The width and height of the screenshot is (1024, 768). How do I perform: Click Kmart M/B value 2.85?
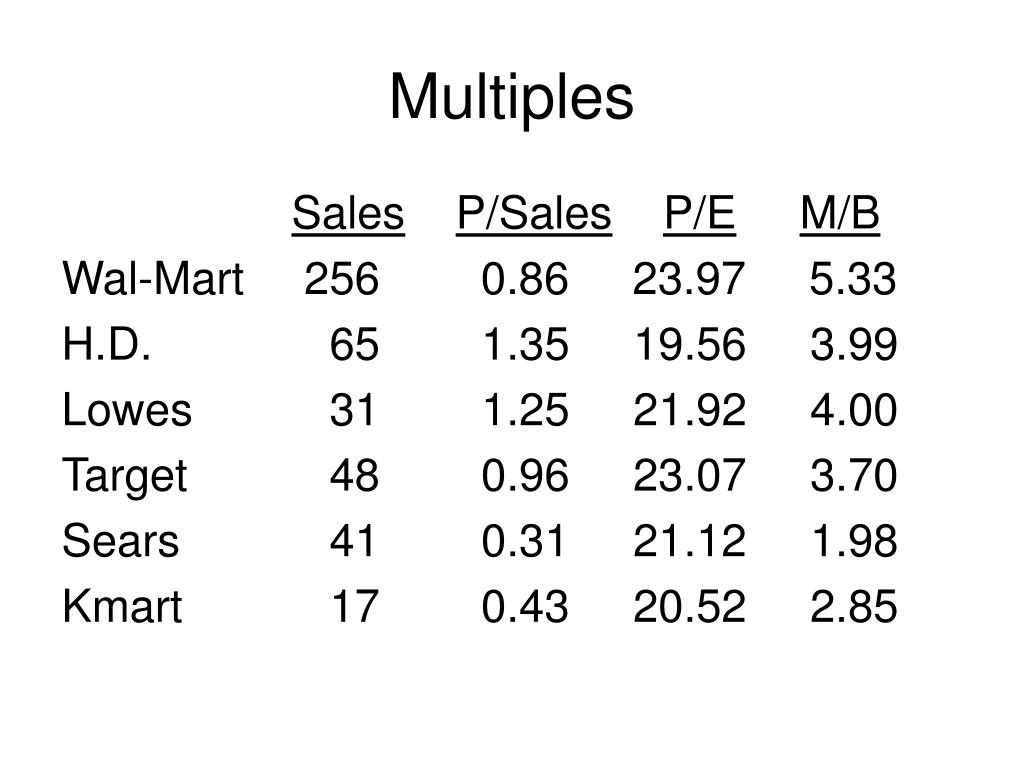(x=854, y=606)
